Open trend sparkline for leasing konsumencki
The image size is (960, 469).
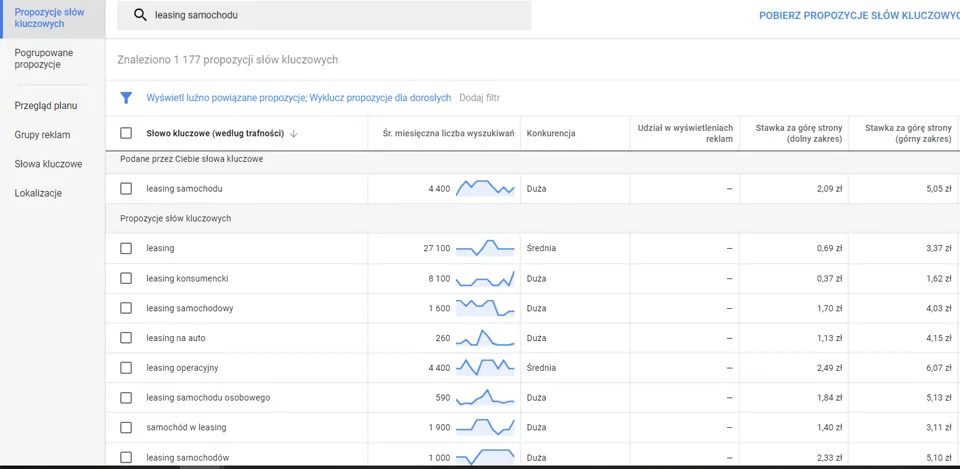coord(486,278)
